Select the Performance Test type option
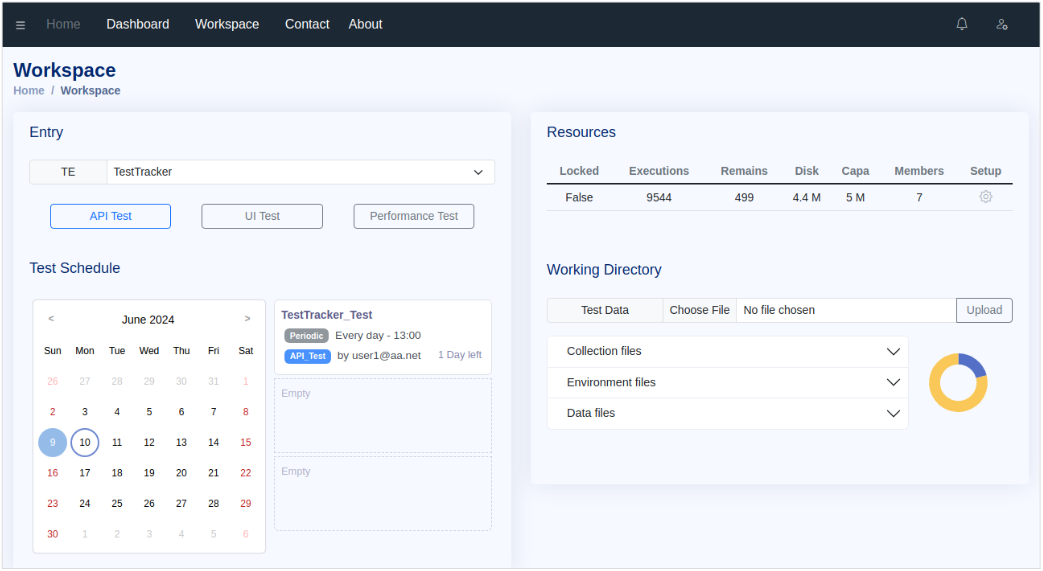 point(413,216)
